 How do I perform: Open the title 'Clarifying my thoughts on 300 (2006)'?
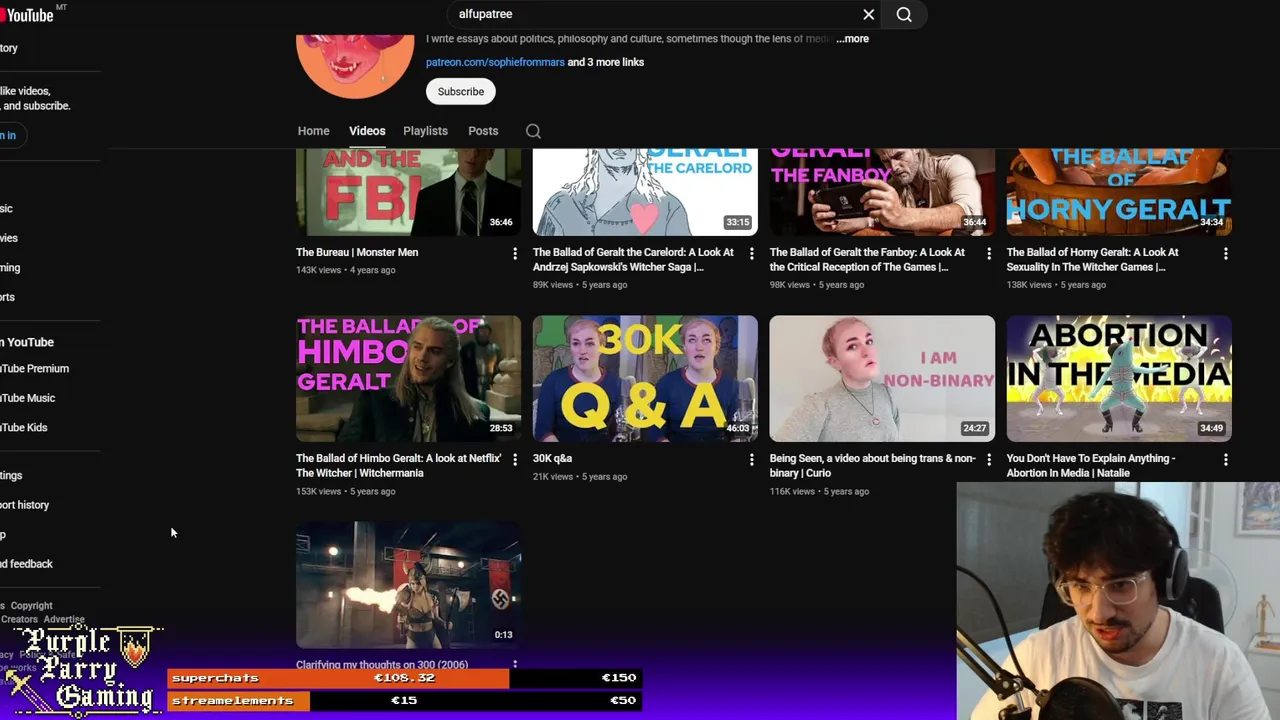[x=382, y=664]
